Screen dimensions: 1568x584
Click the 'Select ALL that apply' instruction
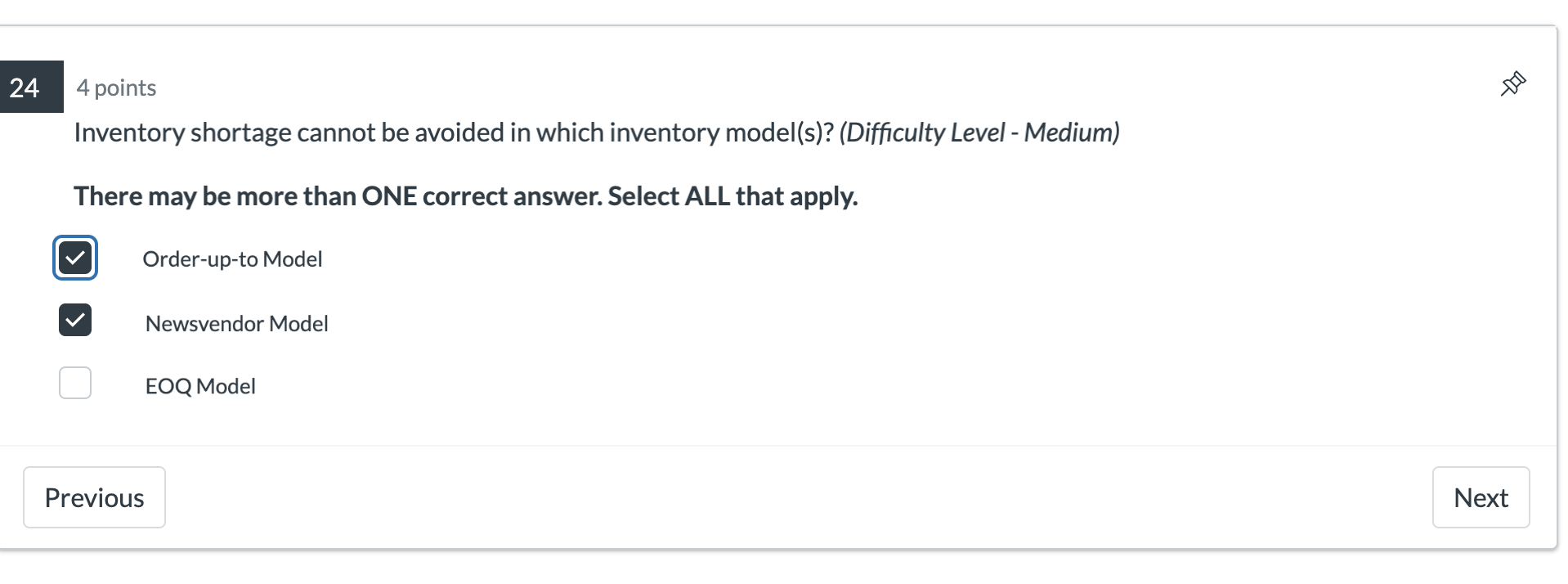pyautogui.click(x=466, y=195)
